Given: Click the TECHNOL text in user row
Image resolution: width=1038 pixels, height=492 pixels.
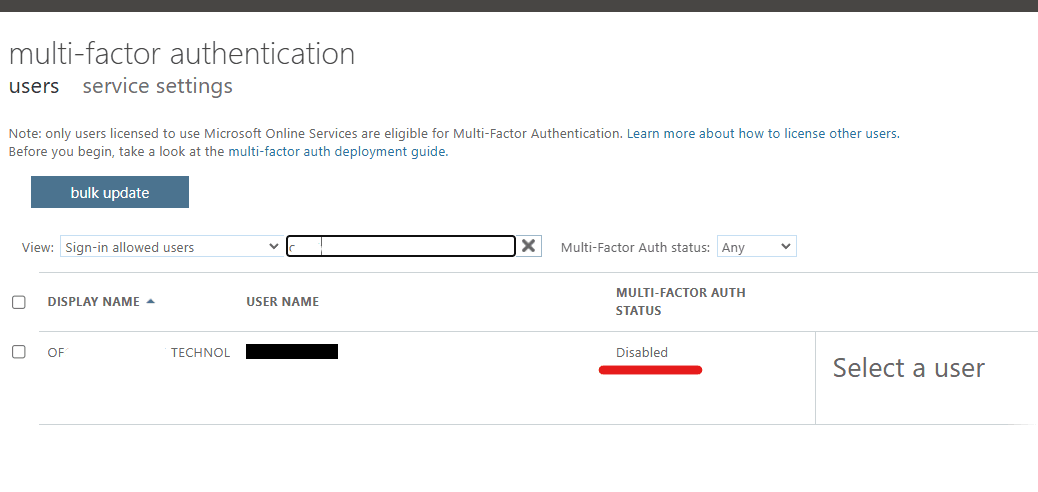Looking at the screenshot, I should pos(200,352).
